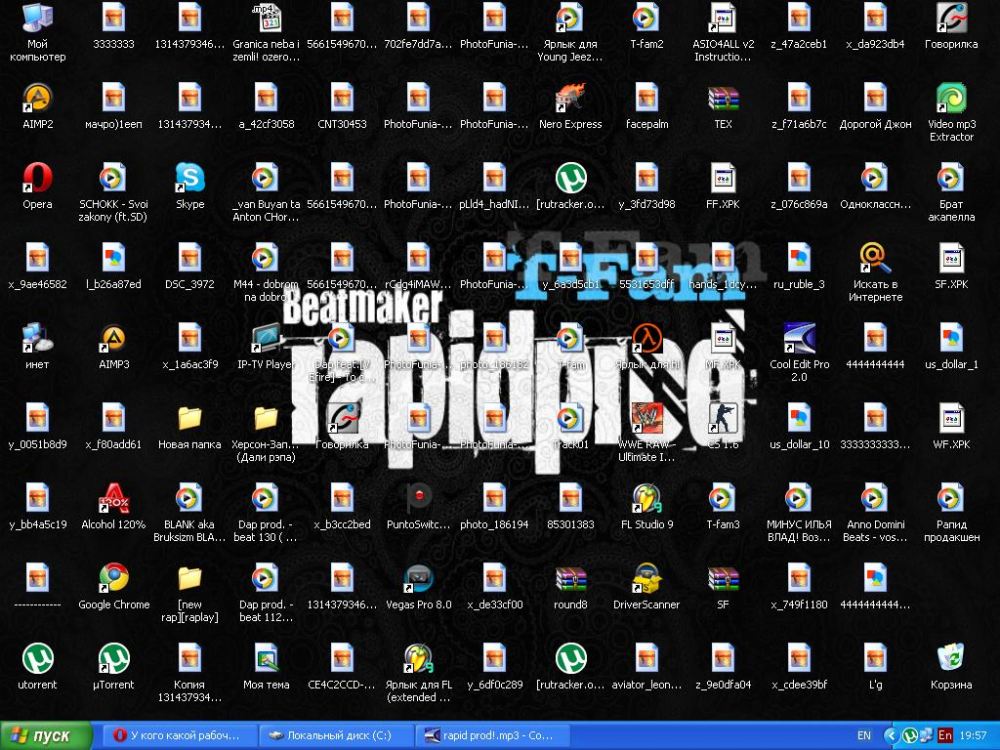Image resolution: width=1000 pixels, height=750 pixels.
Task: Select the Одноклассники shortcut icon
Action: [875, 178]
